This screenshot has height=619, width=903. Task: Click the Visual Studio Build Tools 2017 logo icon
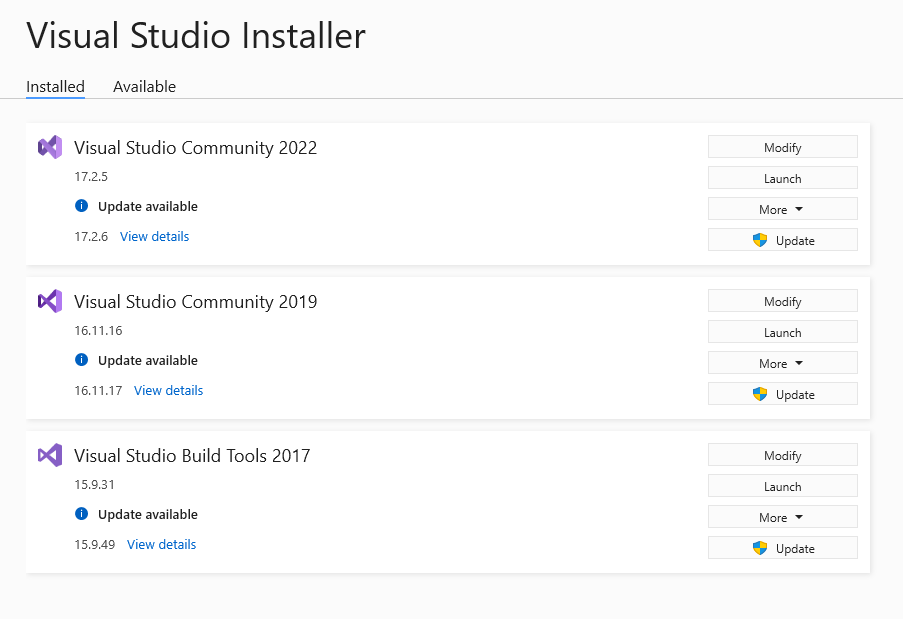[x=50, y=455]
